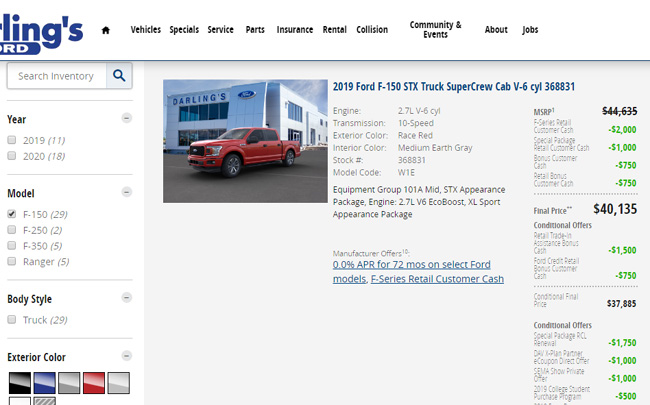Click Retail Trade-In Assistance -$1,500 amount
This screenshot has width=650, height=405.
[623, 250]
